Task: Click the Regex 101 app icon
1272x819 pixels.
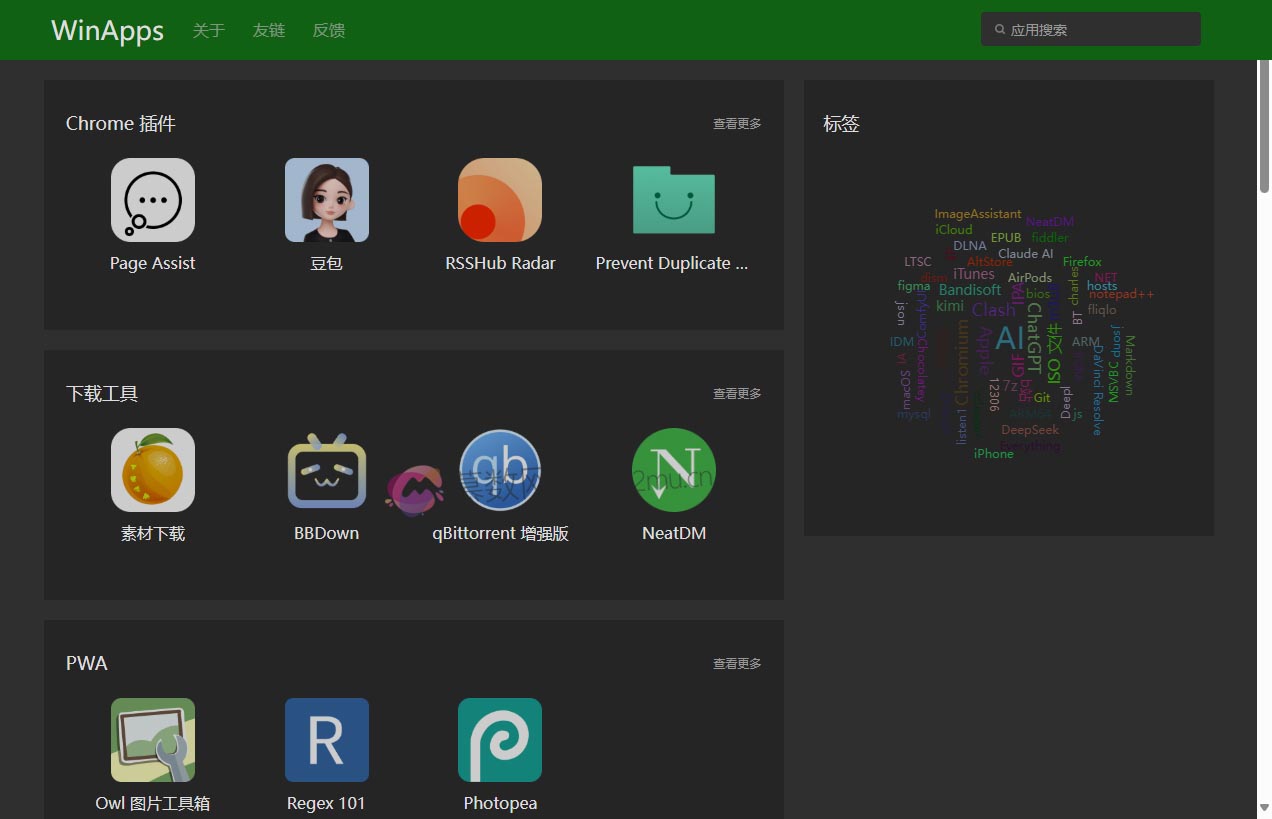Action: 326,740
